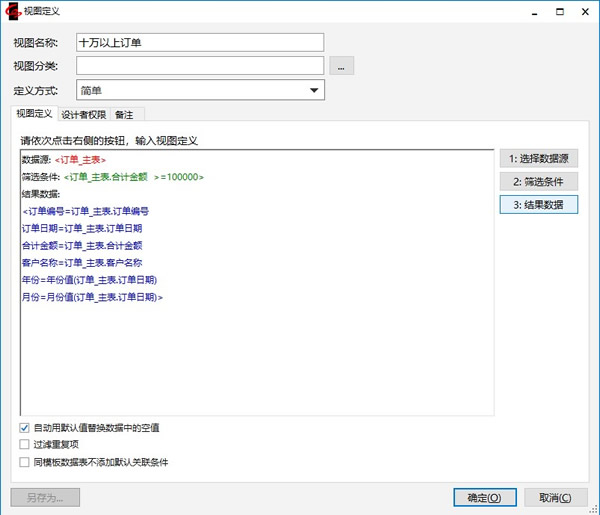
Task: Focus the 视图名称 field containing 十万以上订单
Action: [200, 42]
